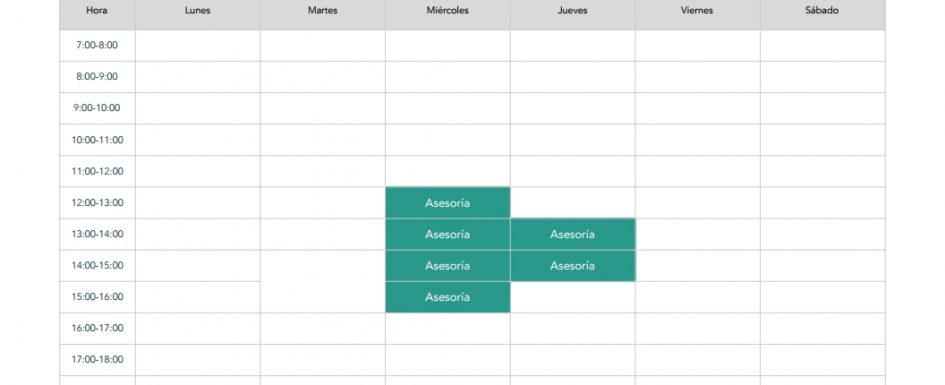Viewport: 945px width, 385px height.
Task: Select the 17:00-18:00 time row label
Action: pos(97,360)
